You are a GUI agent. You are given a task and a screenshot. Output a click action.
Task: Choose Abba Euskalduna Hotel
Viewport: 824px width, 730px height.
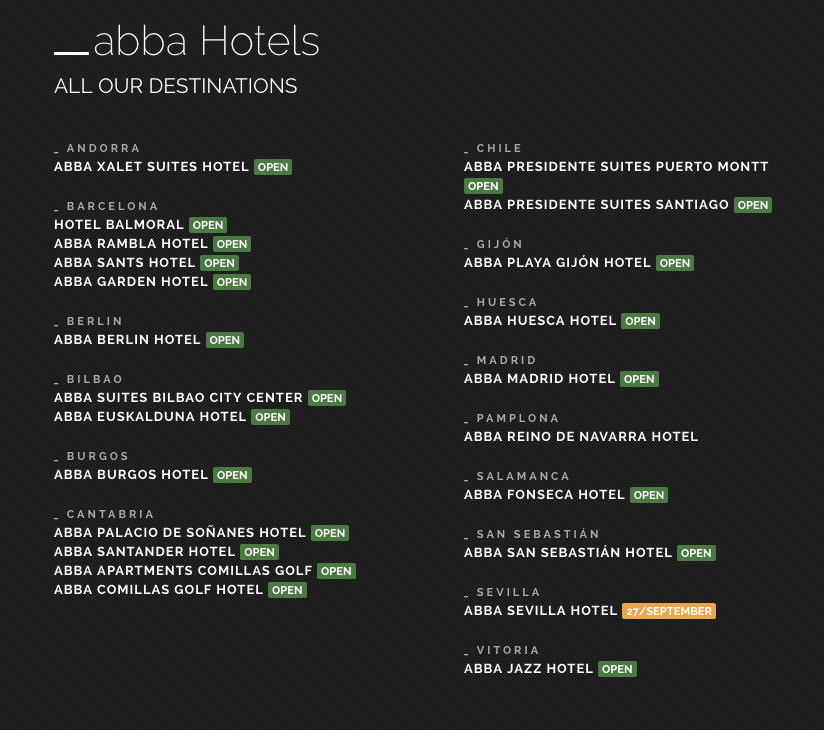click(150, 417)
